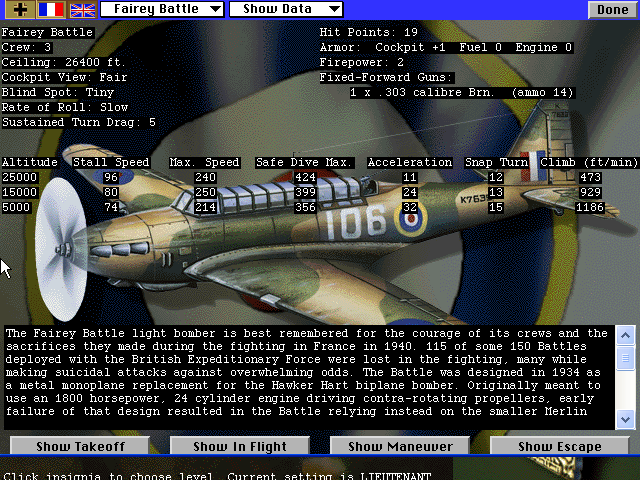The height and width of the screenshot is (480, 640).
Task: Click the 'Click insignia to choose level' status text
Action: coord(108,476)
